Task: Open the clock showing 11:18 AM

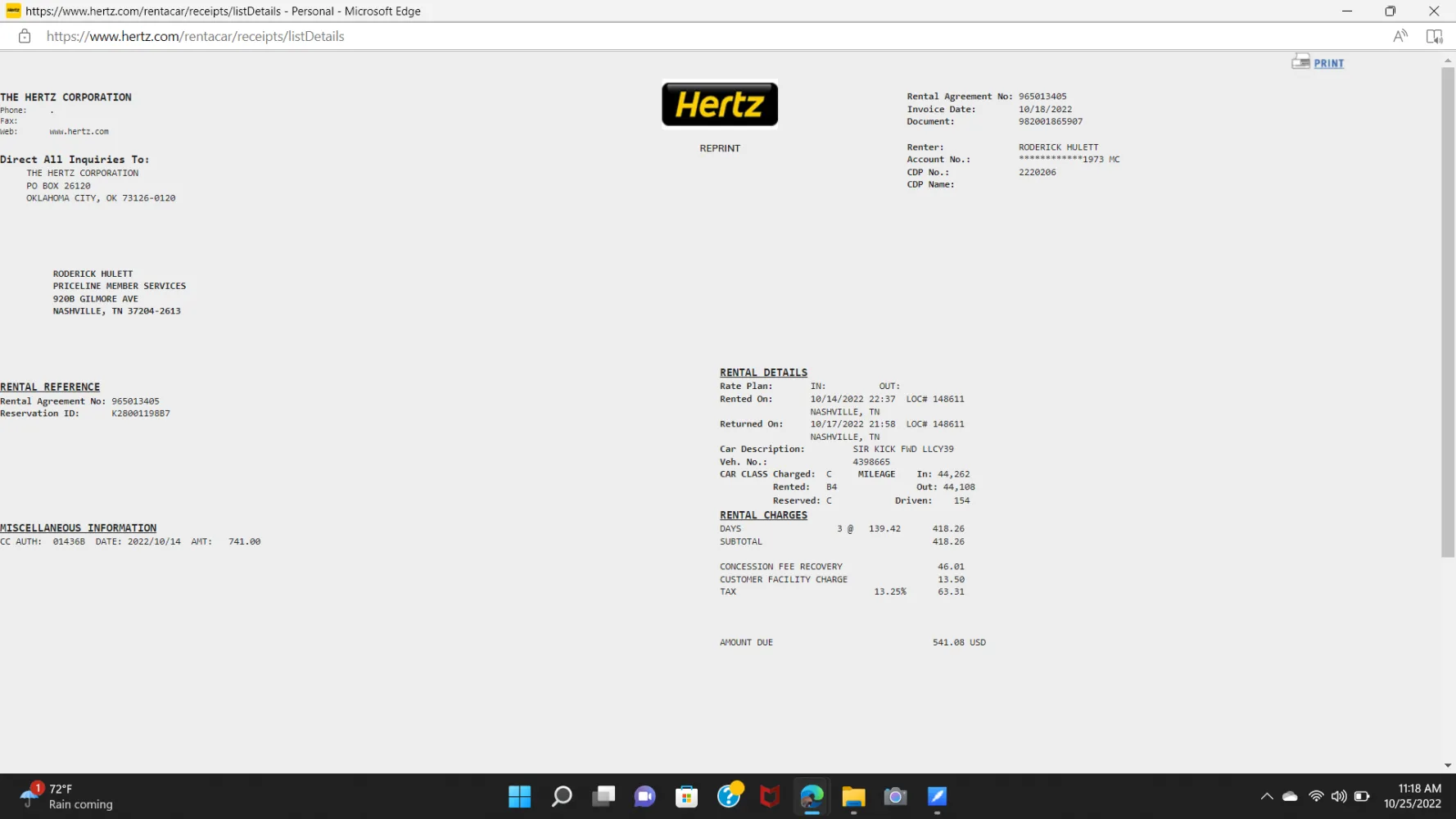Action: point(1413,796)
